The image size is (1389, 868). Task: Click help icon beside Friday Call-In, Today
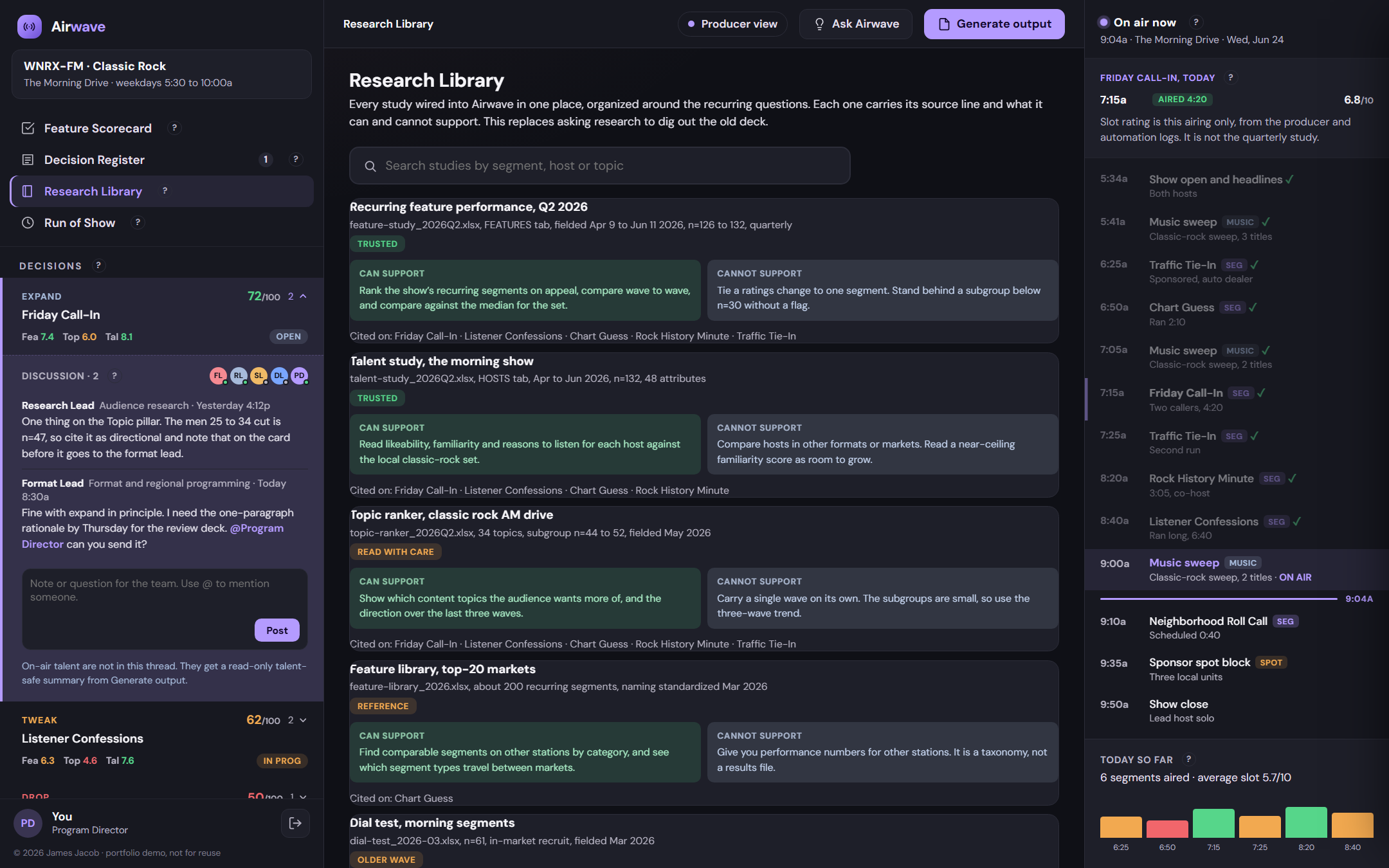pyautogui.click(x=1230, y=78)
